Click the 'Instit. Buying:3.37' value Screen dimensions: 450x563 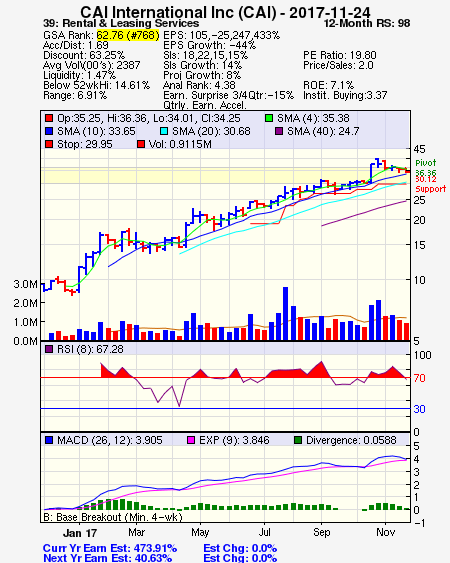click(x=345, y=96)
